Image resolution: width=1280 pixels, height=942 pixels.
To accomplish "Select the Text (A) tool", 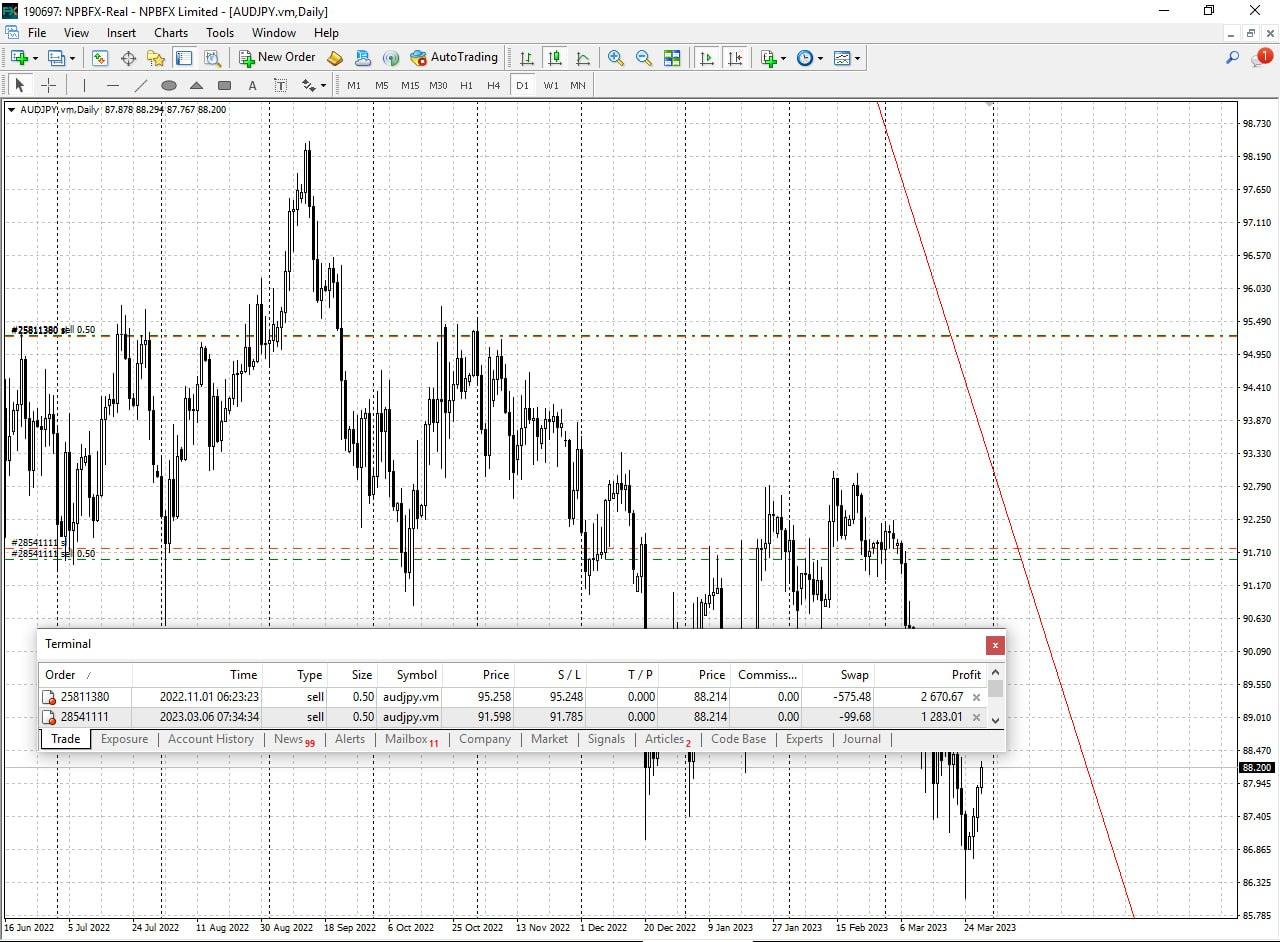I will (x=252, y=86).
